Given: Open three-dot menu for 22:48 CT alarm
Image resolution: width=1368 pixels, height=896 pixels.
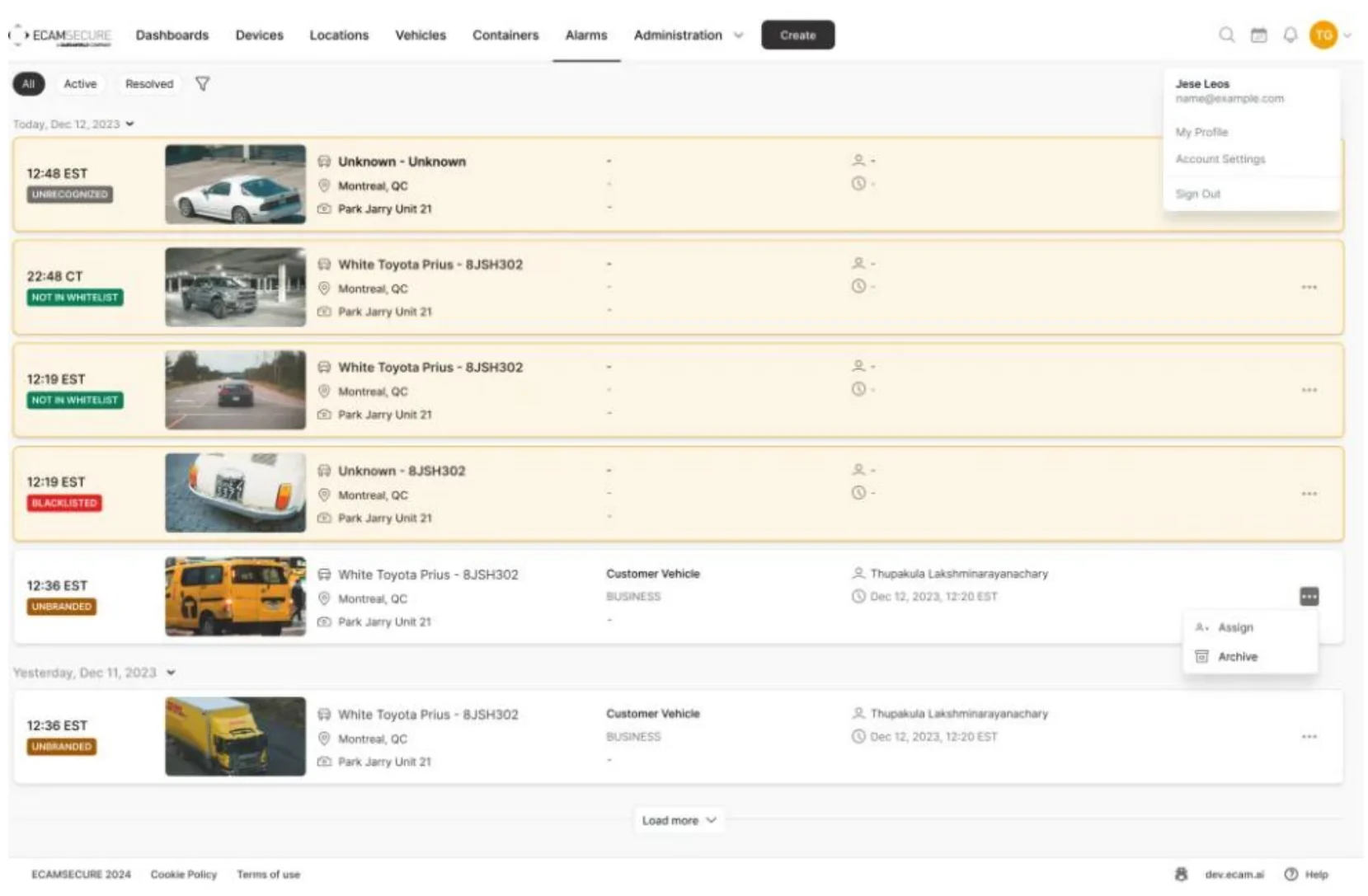Looking at the screenshot, I should (1309, 287).
